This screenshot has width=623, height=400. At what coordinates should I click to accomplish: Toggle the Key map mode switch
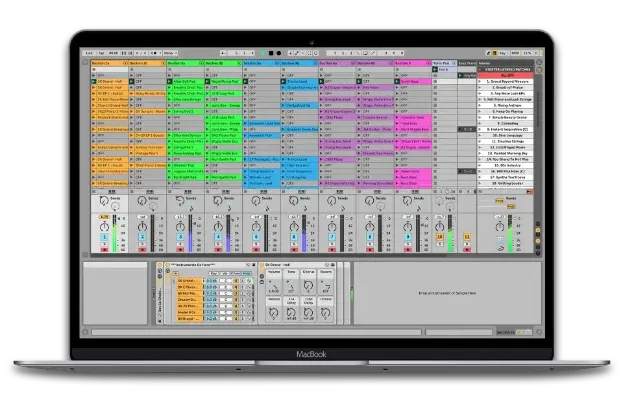500,52
